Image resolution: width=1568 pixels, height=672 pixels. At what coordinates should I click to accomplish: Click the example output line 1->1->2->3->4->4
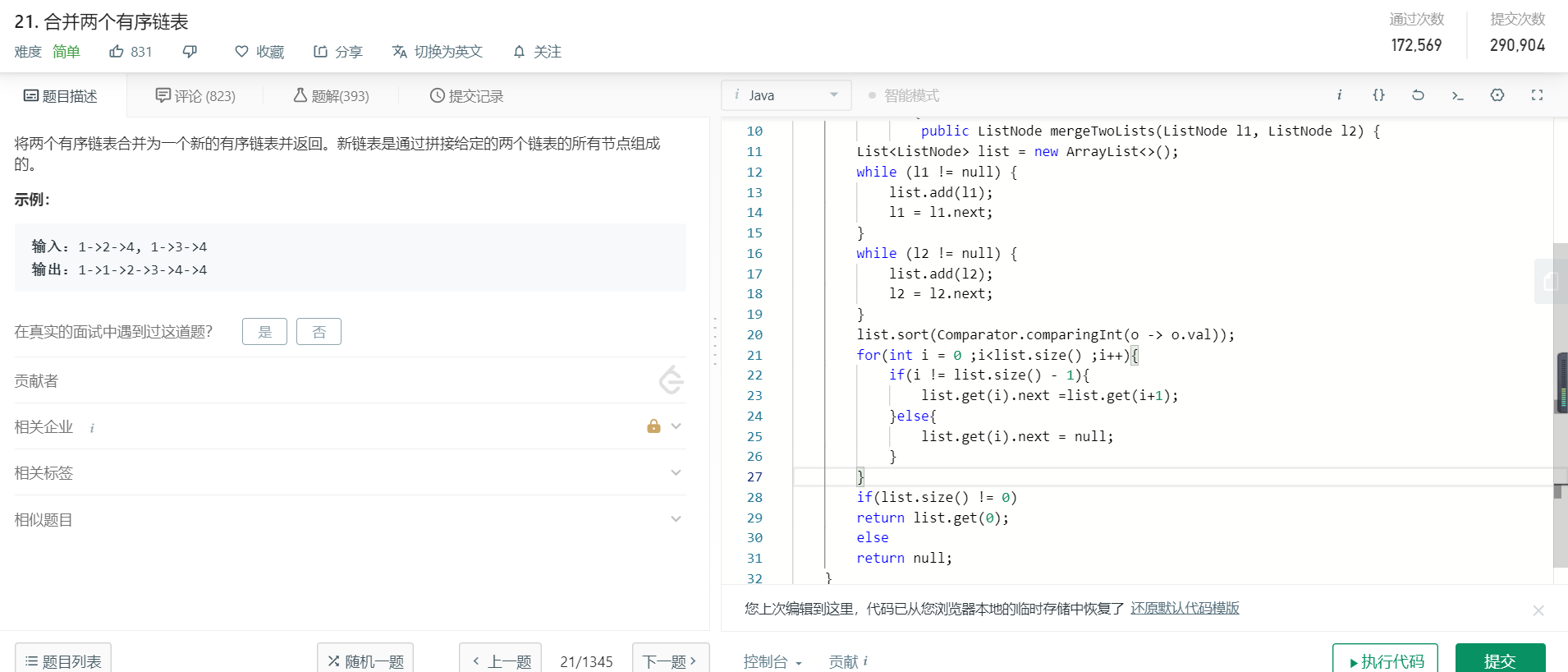(x=119, y=269)
